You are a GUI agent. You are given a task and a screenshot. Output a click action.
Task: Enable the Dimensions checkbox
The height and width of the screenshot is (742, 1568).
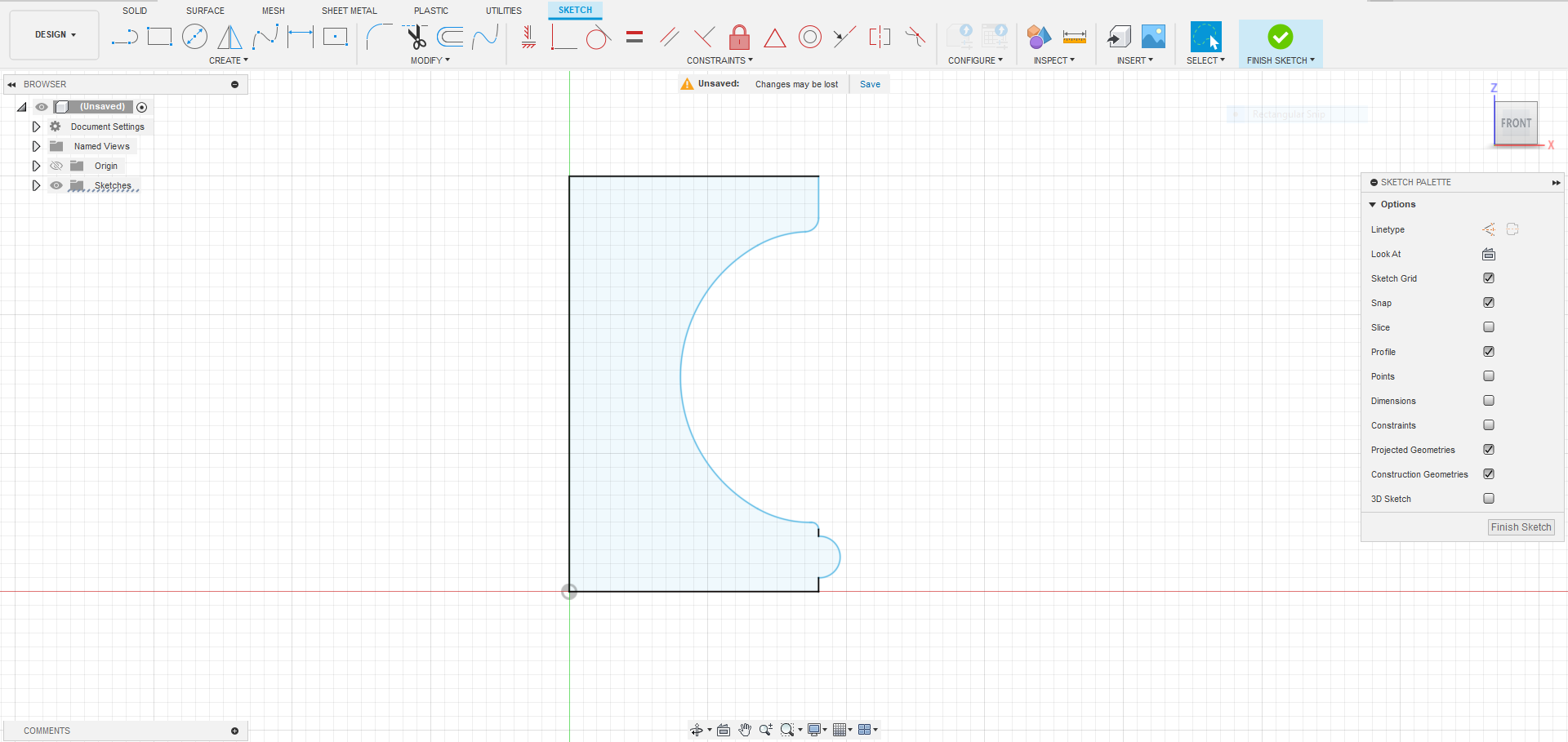point(1489,401)
